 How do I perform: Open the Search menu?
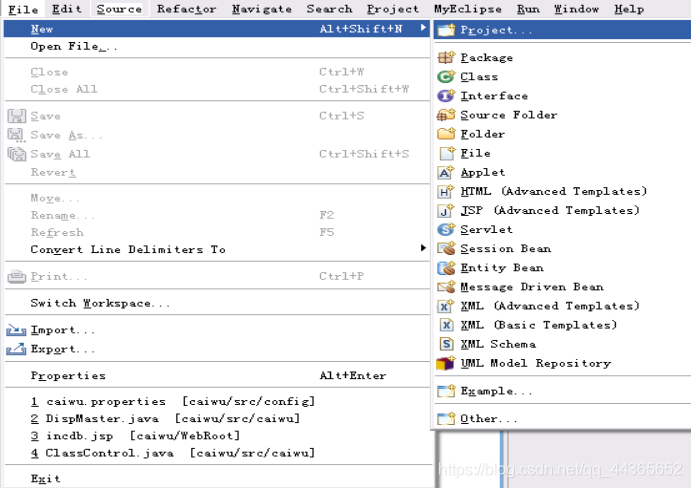(329, 9)
